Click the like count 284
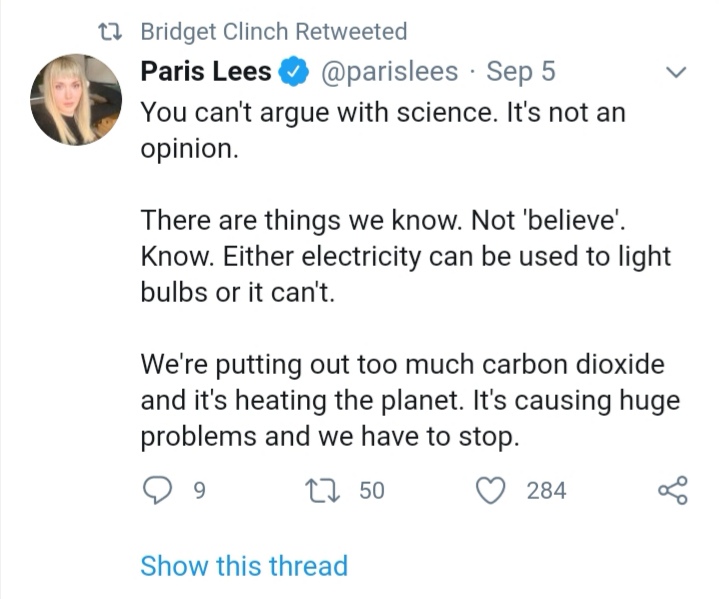Screen dimensions: 720x599 (x=546, y=490)
